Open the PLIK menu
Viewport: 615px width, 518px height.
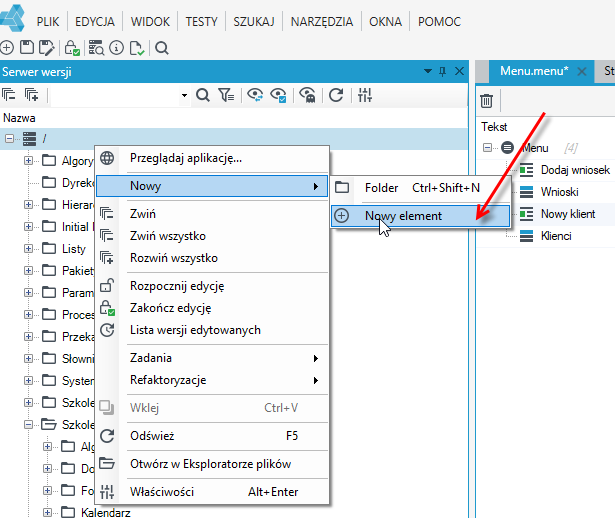click(48, 22)
